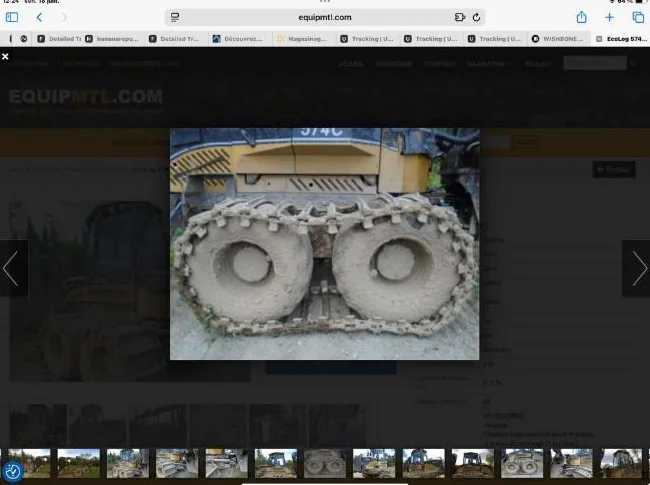
Task: Go back using the browser back arrow
Action: [x=39, y=17]
